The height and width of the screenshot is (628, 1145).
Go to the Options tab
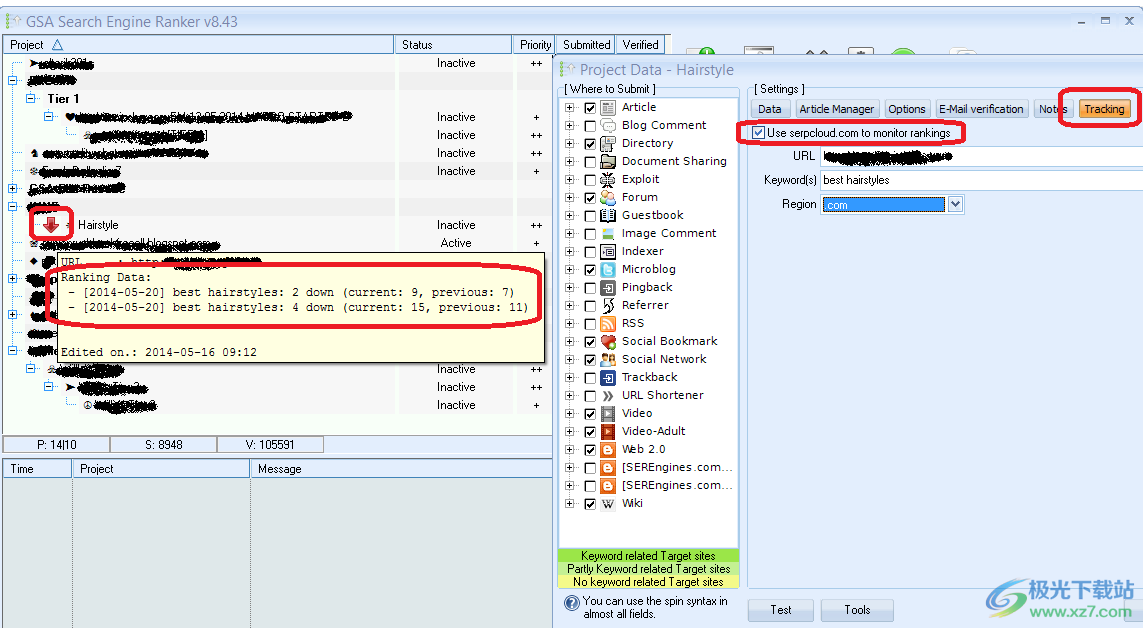[x=907, y=109]
